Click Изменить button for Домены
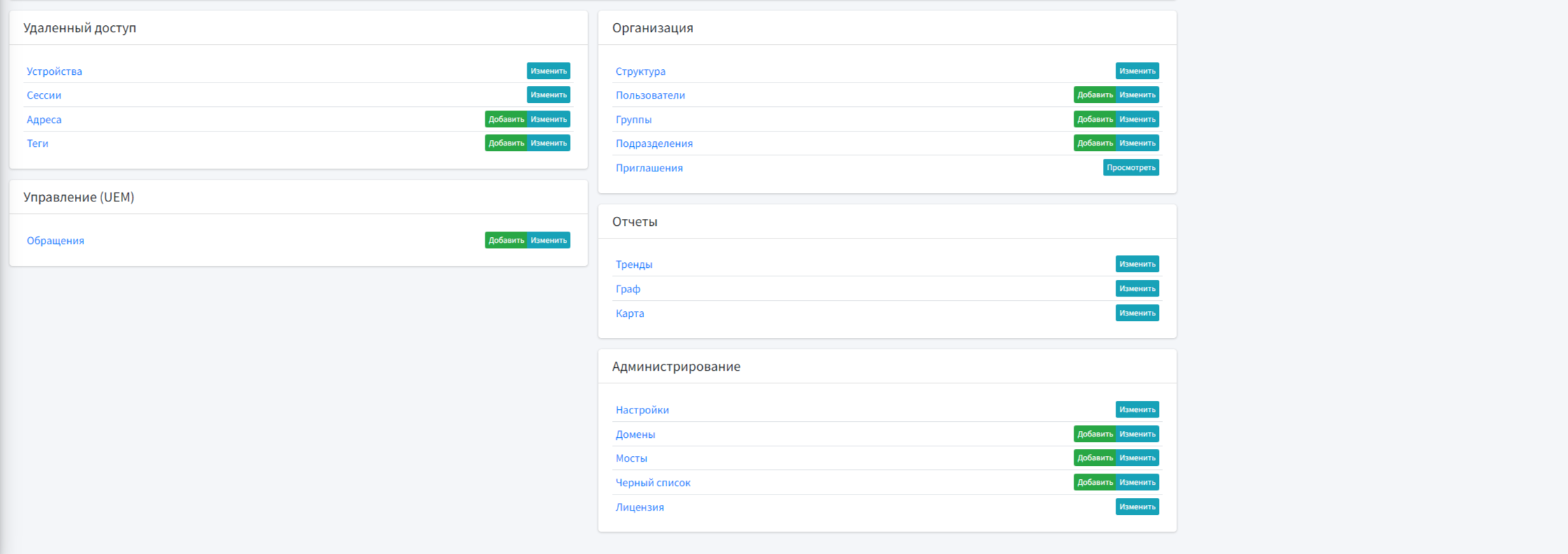The image size is (1568, 554). click(1138, 434)
